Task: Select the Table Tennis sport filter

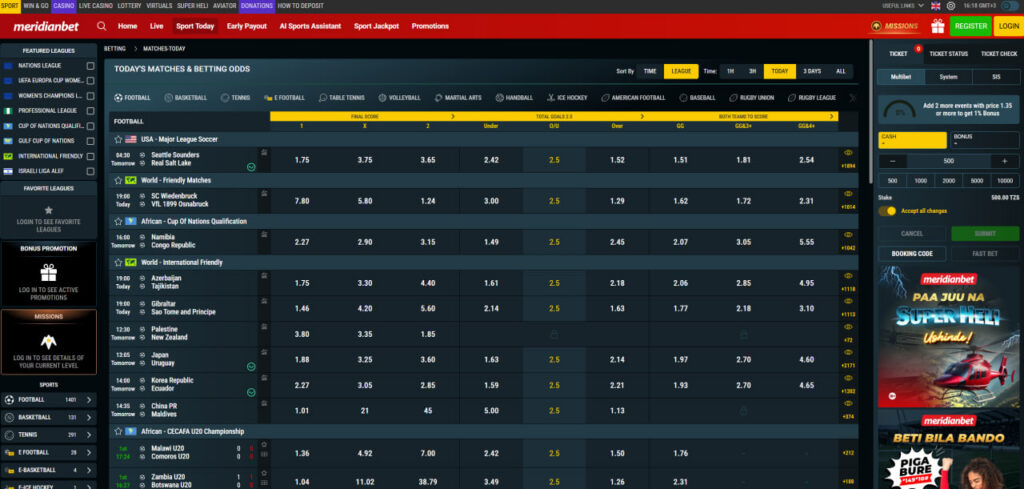Action: click(342, 98)
